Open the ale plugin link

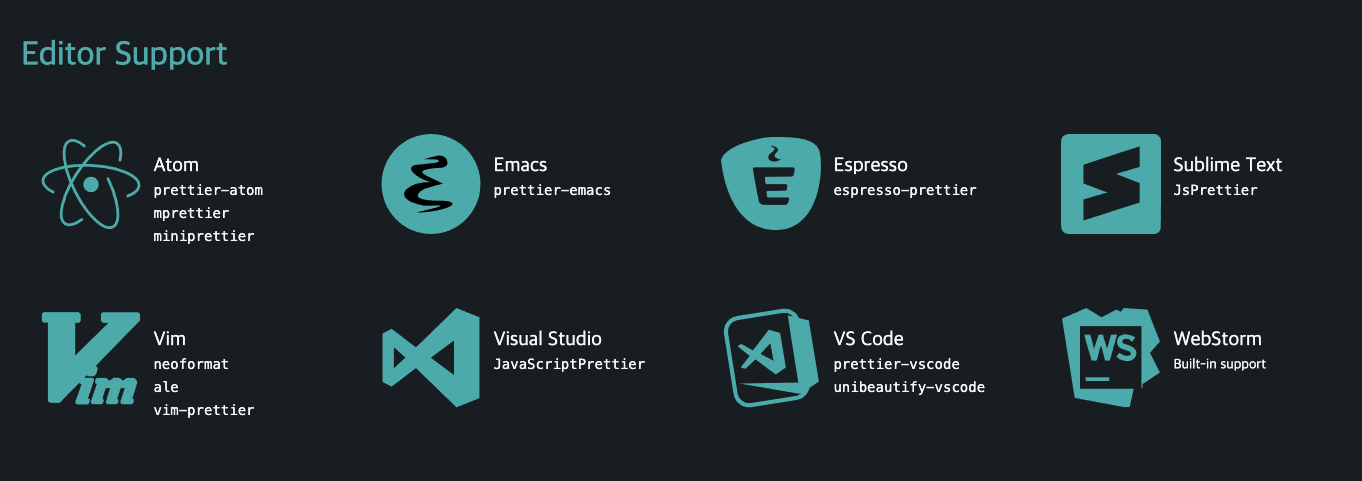[166, 387]
